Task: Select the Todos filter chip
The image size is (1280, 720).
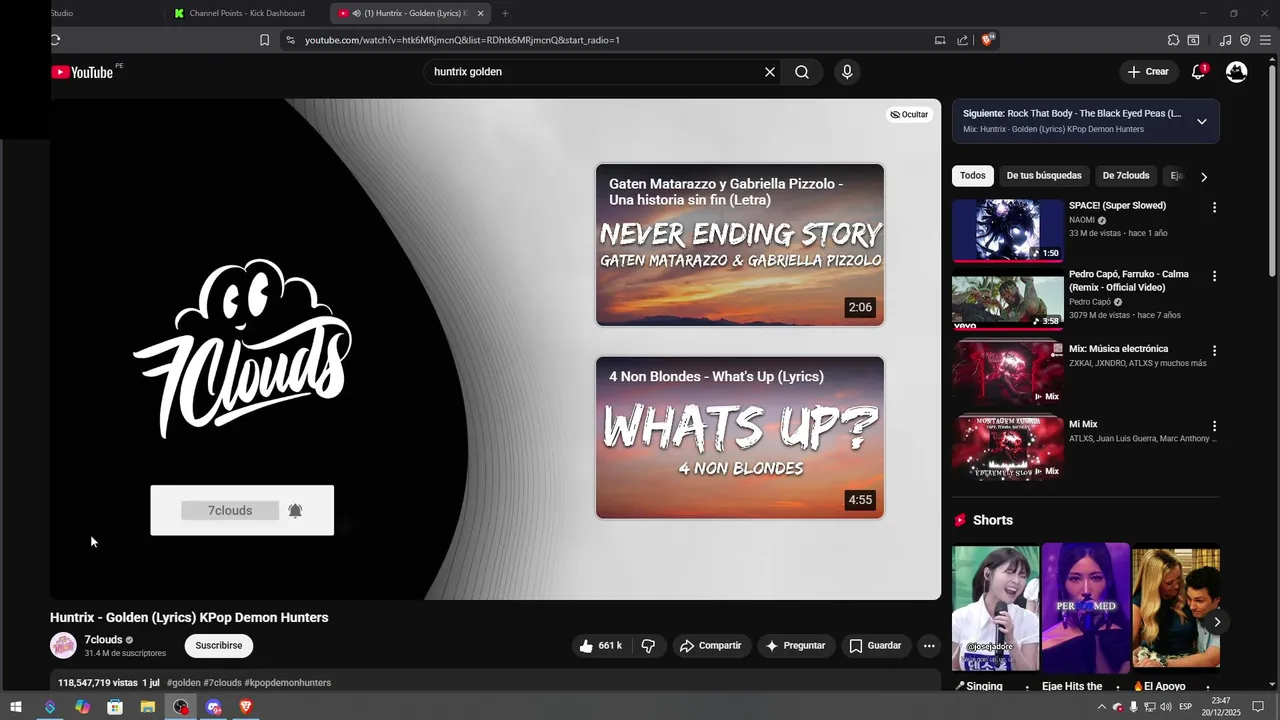Action: click(x=973, y=176)
